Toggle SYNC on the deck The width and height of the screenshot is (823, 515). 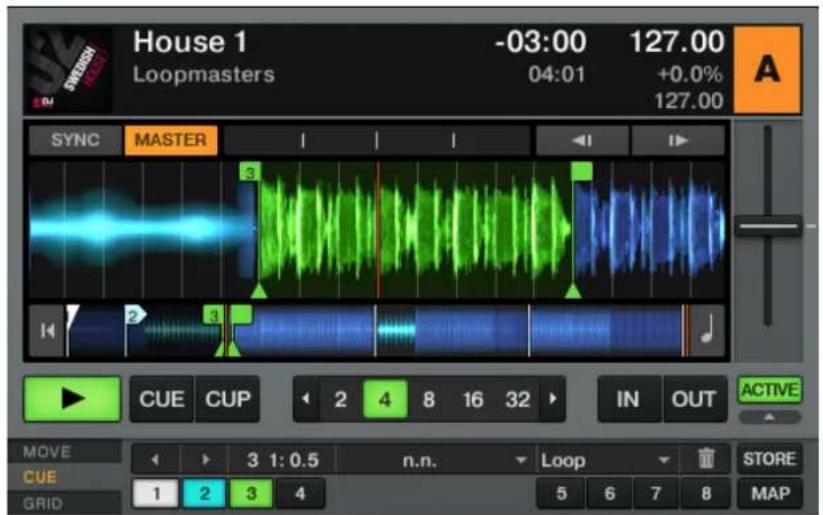(x=75, y=140)
